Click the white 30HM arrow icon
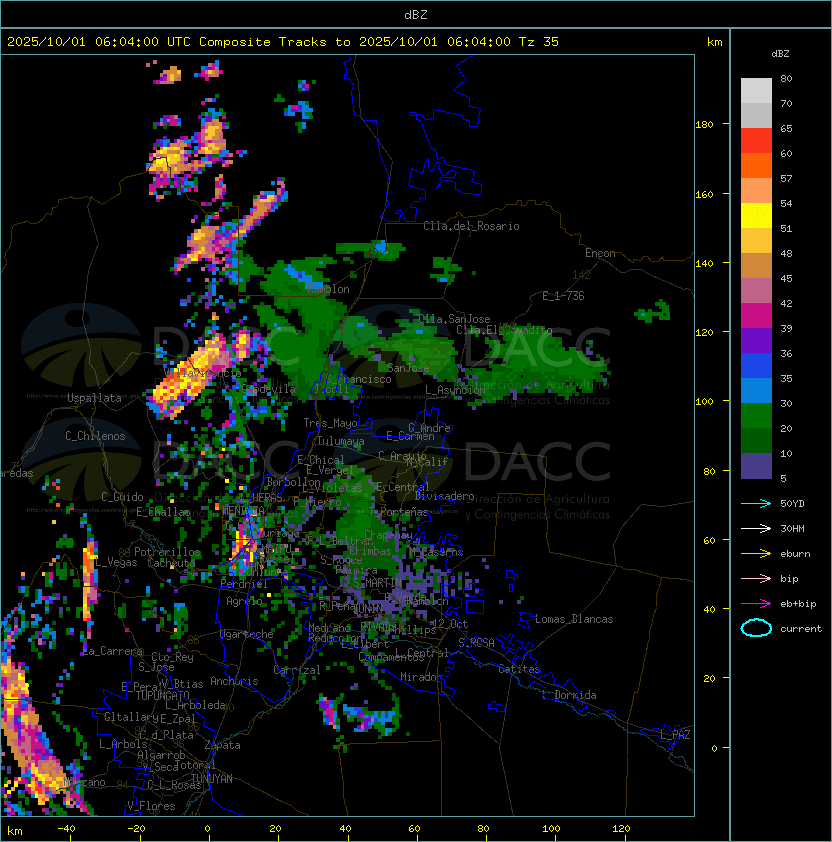Screen dimensions: 832x842 point(756,528)
